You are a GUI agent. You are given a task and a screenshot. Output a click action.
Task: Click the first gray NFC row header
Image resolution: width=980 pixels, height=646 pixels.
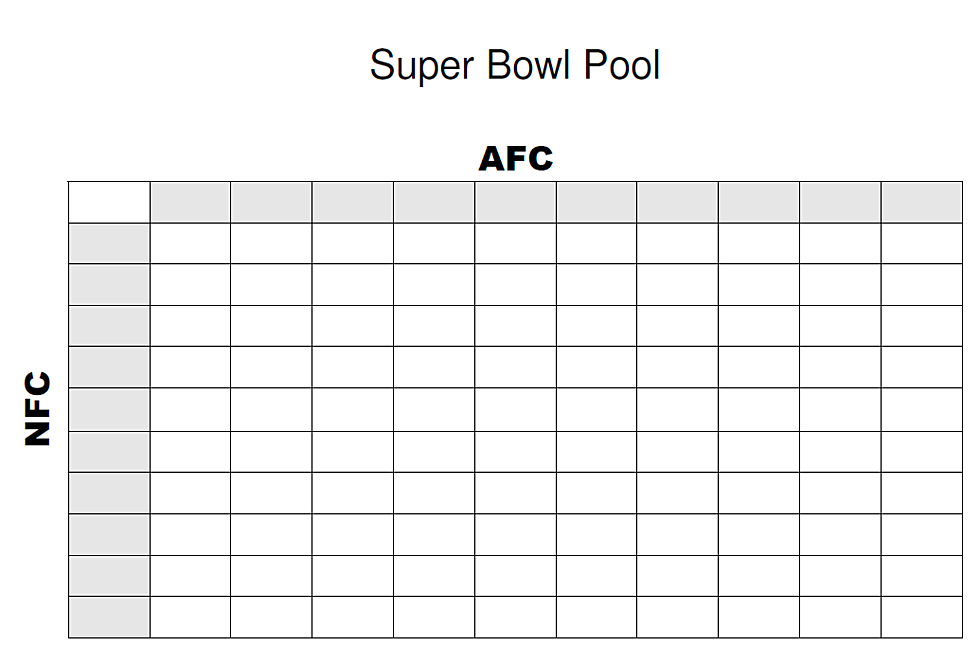click(x=109, y=244)
